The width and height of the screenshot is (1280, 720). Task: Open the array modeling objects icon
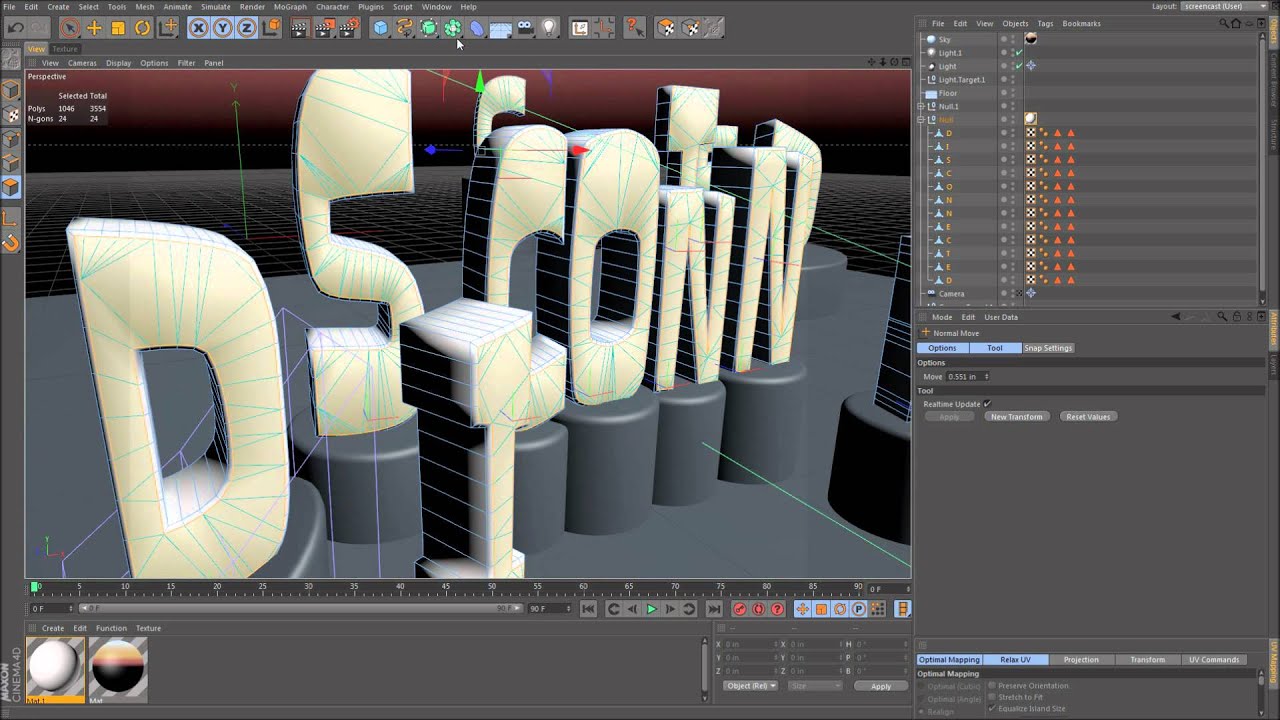pyautogui.click(x=453, y=28)
